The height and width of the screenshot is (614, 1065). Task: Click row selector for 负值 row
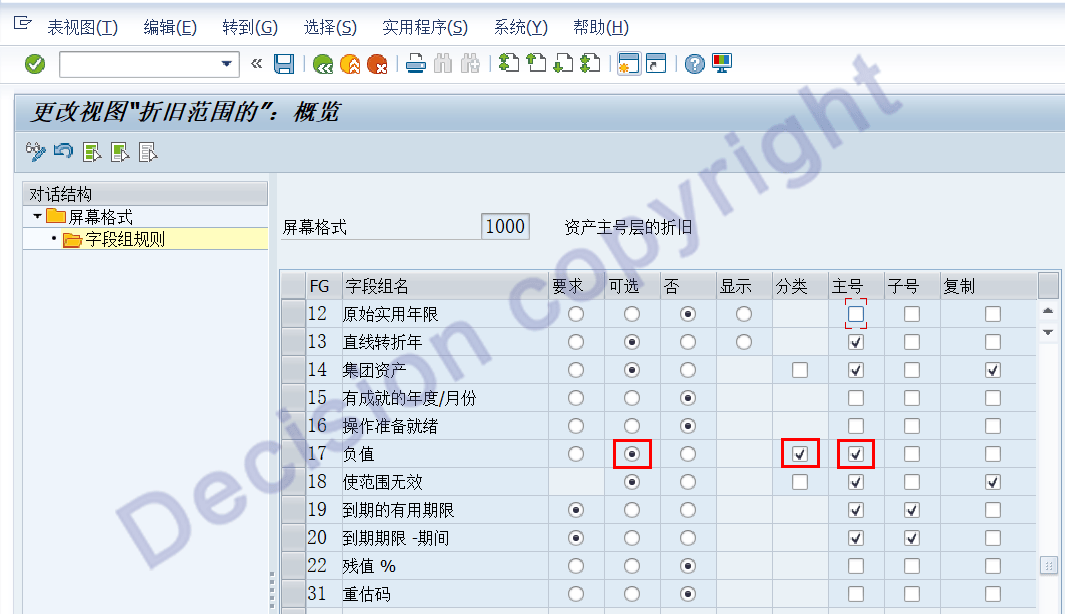[x=293, y=454]
